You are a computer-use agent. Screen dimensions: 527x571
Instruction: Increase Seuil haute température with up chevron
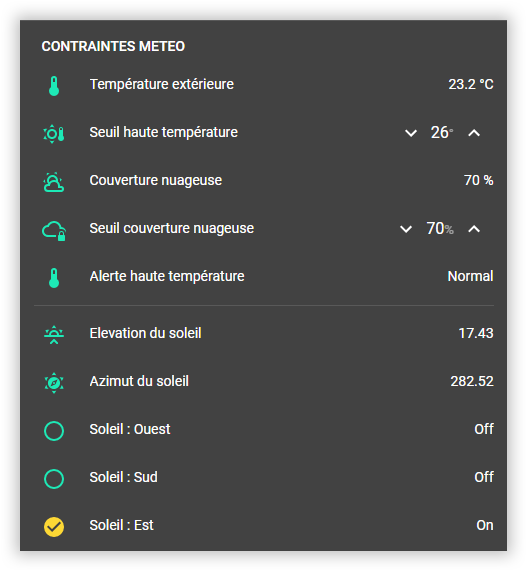(x=474, y=133)
